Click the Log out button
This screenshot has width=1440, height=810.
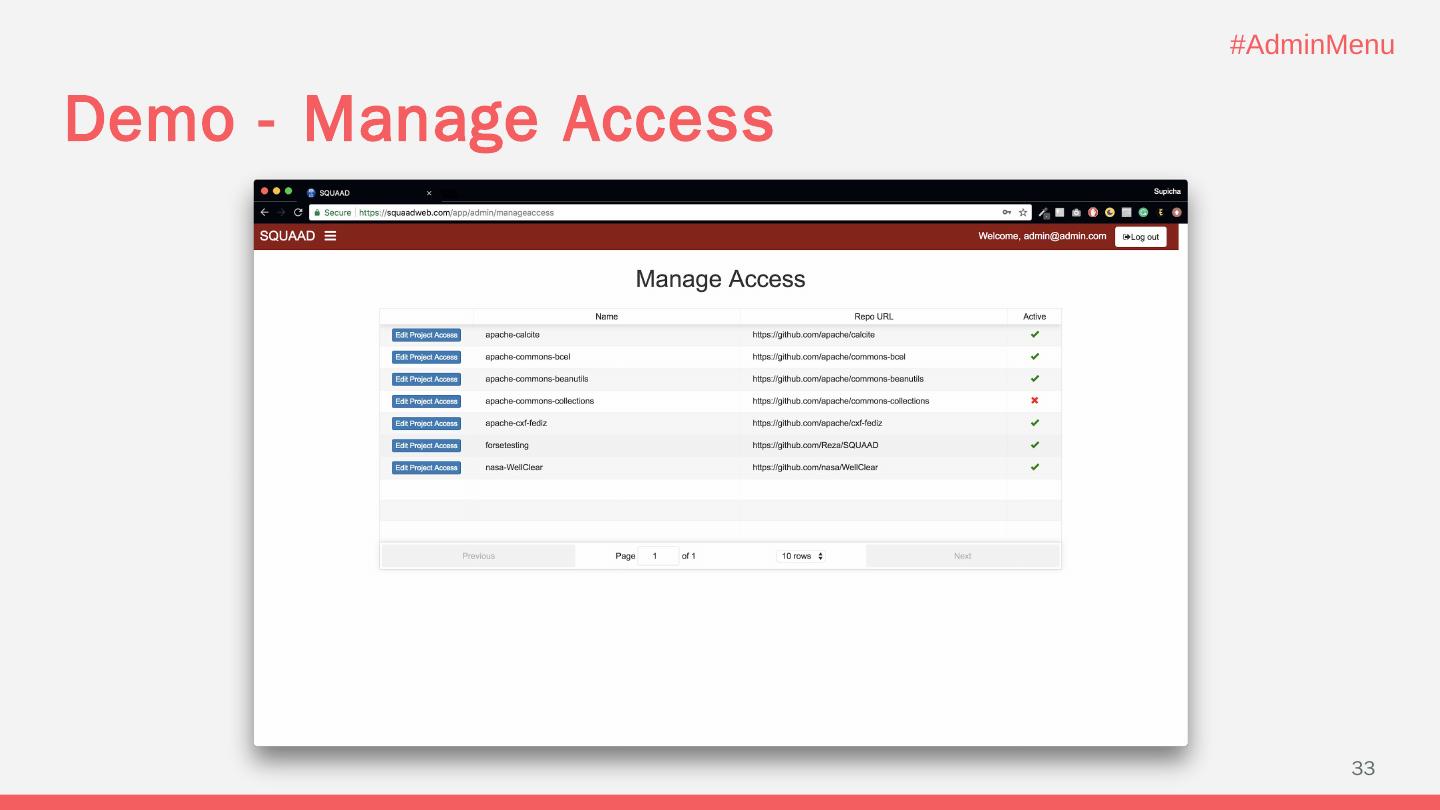pyautogui.click(x=1141, y=237)
